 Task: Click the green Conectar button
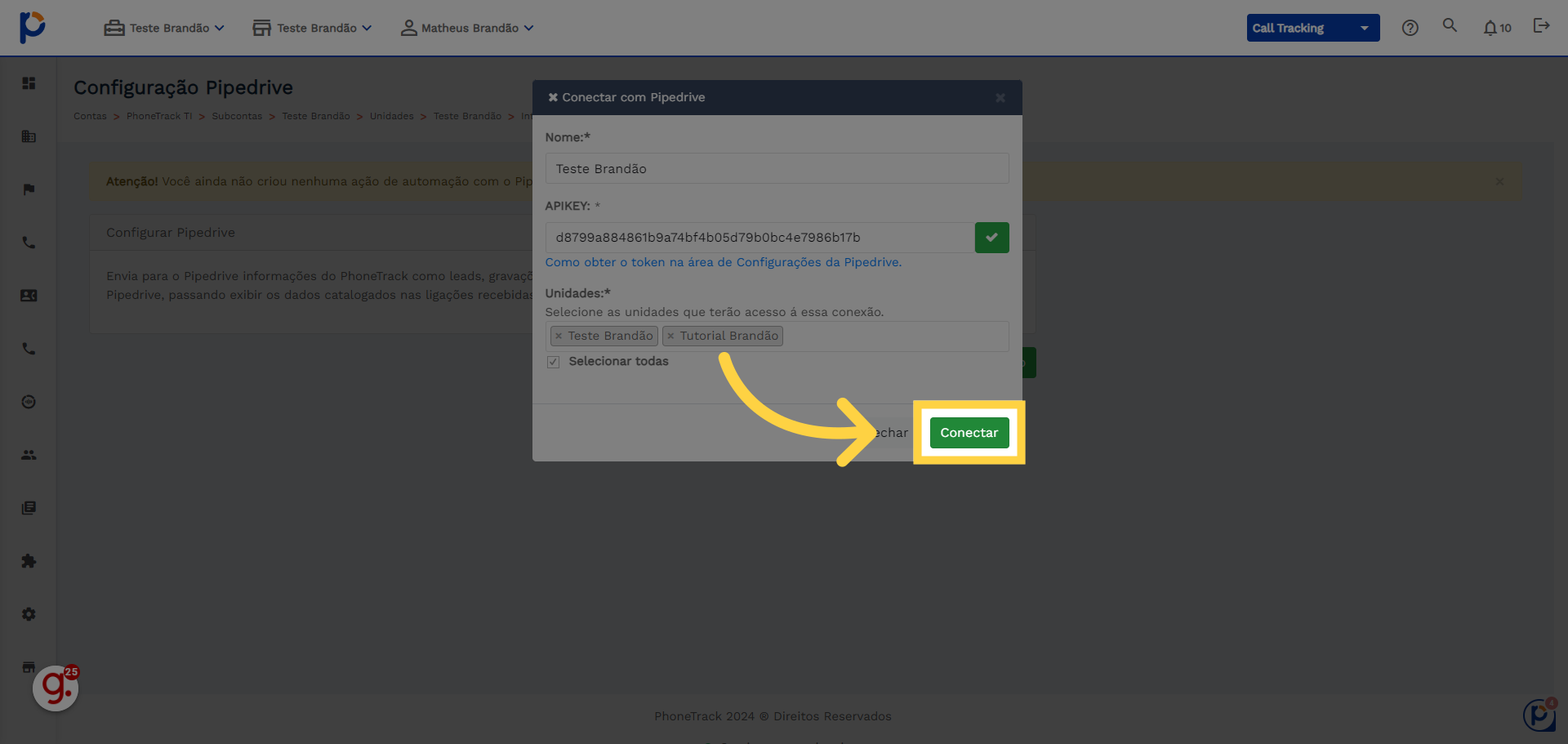[x=969, y=433]
